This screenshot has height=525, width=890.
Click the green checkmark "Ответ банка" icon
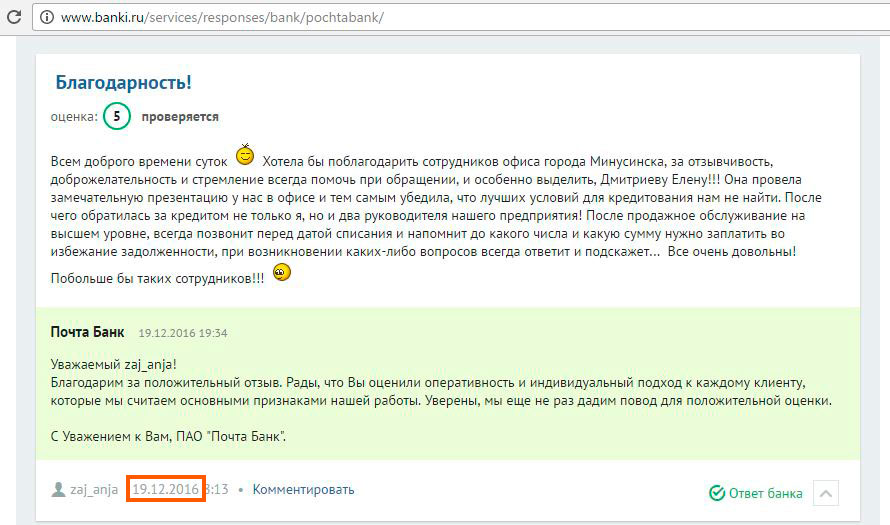(717, 493)
